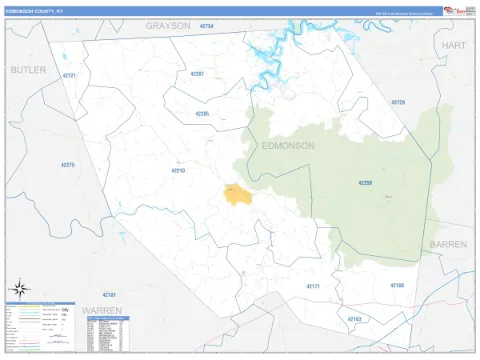The height and width of the screenshot is (360, 480).
Task: Select ZIP code label 42721
Action: pyautogui.click(x=69, y=76)
